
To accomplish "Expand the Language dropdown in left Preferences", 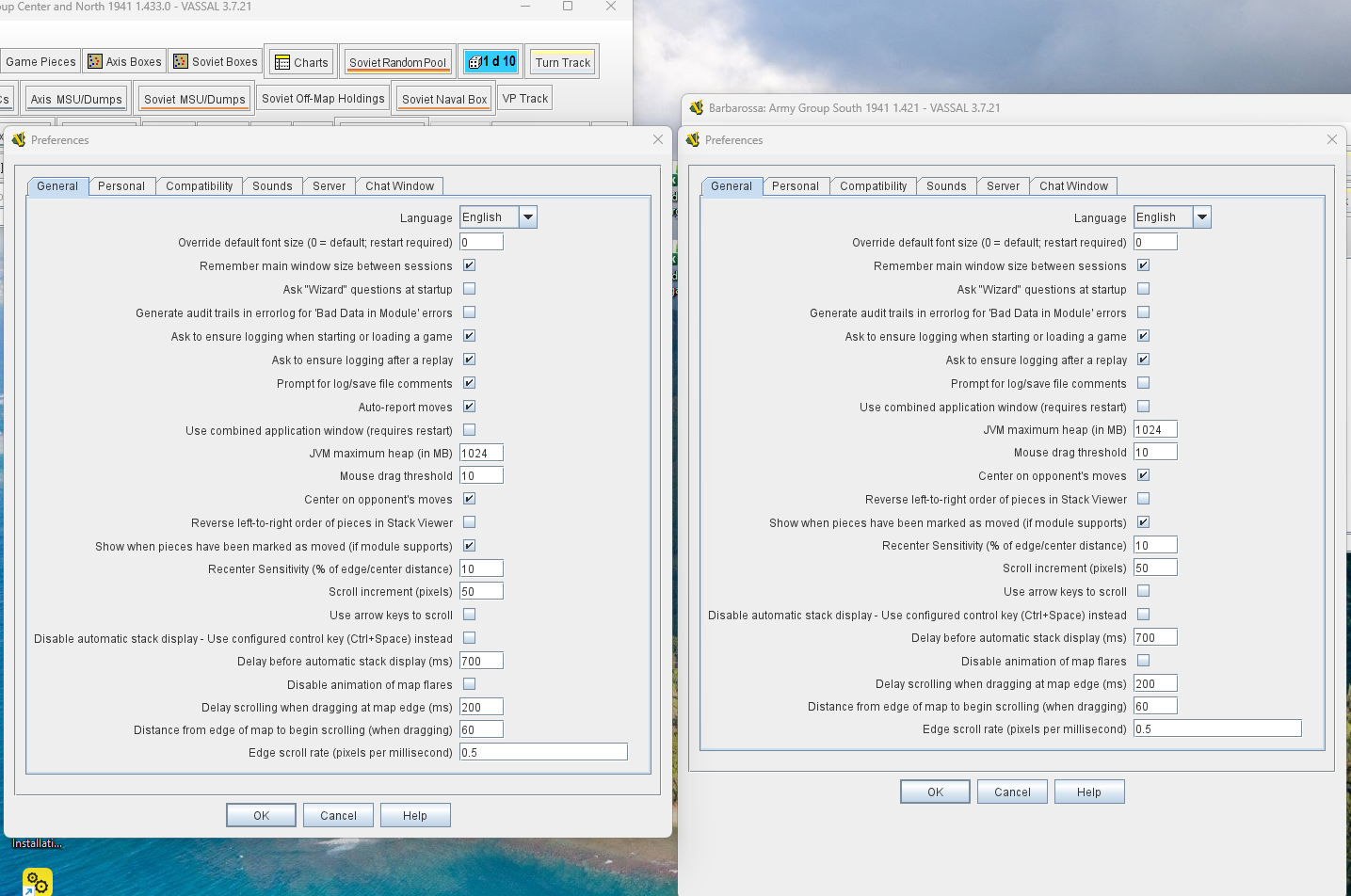I will tap(528, 217).
